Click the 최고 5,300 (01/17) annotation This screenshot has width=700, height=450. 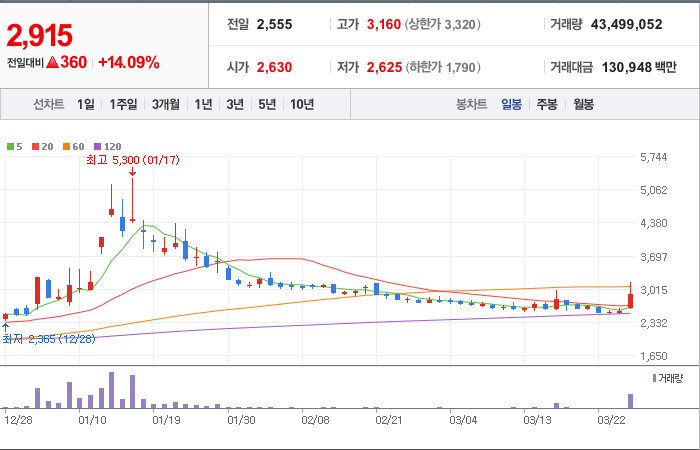[133, 160]
